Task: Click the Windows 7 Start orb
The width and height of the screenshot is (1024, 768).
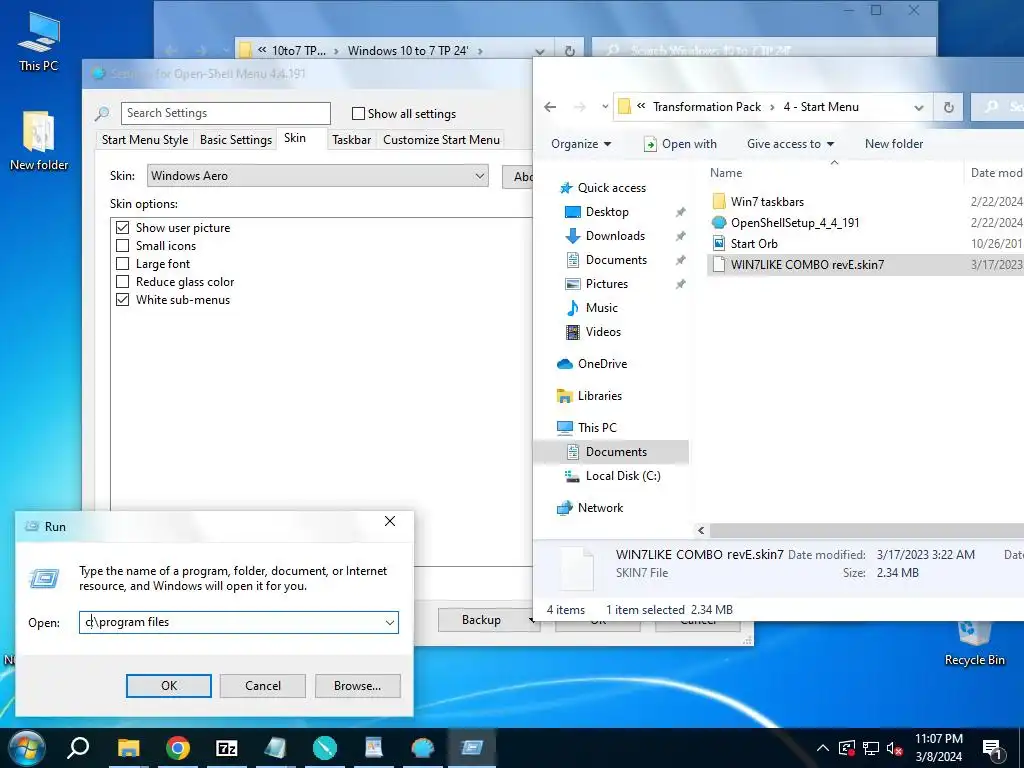Action: click(x=26, y=748)
